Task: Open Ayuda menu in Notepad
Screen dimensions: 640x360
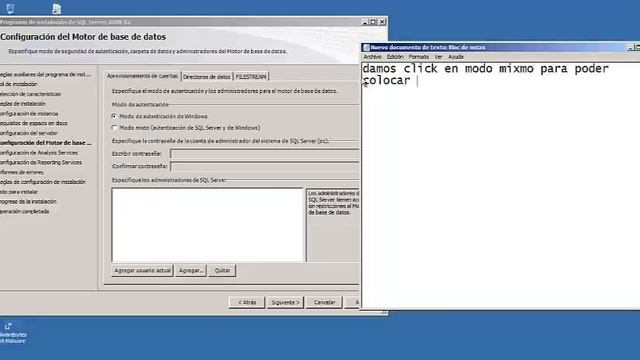Action: [x=456, y=57]
